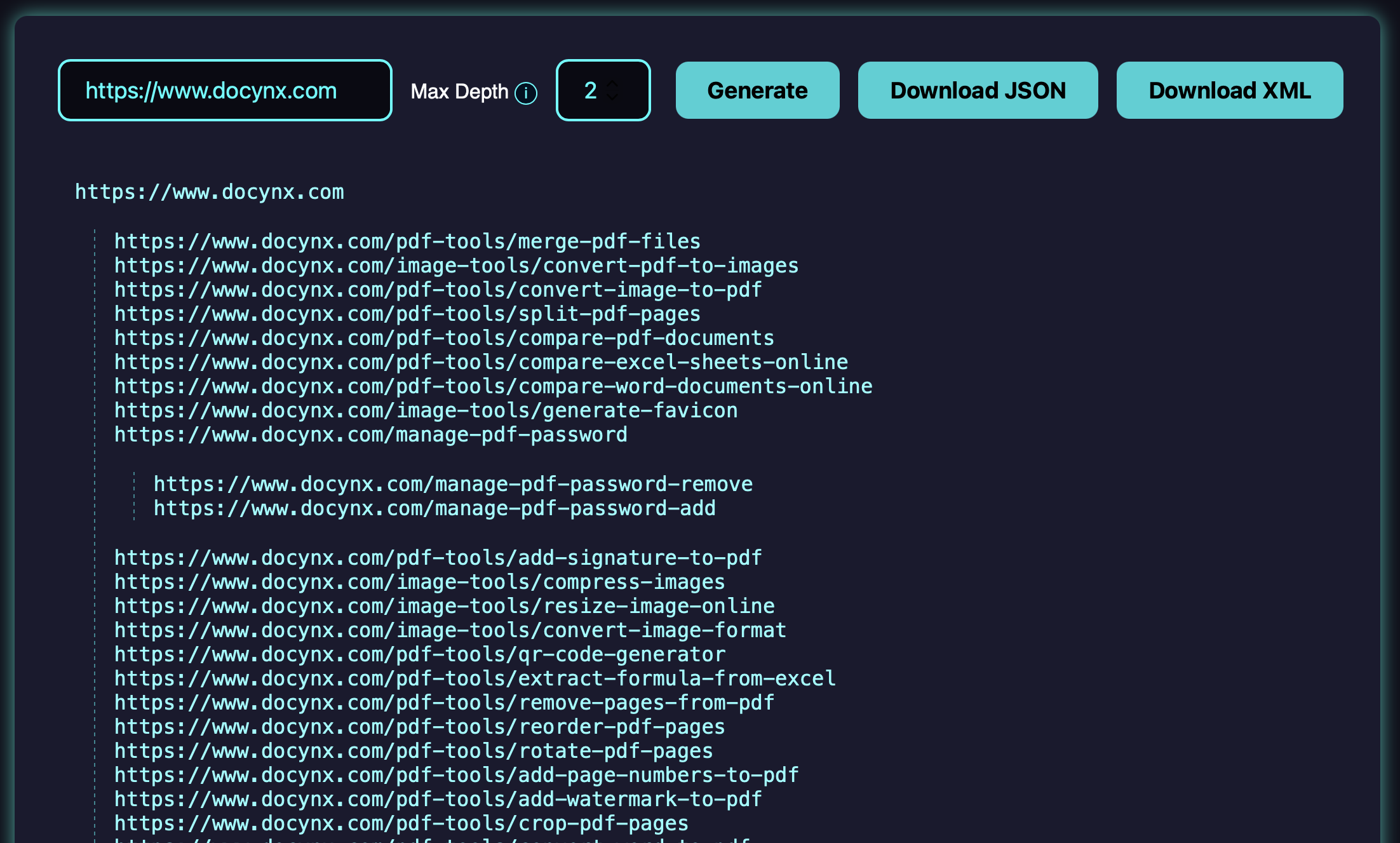Open the remove-pages-from-pdf link
1400x843 pixels.
444,703
